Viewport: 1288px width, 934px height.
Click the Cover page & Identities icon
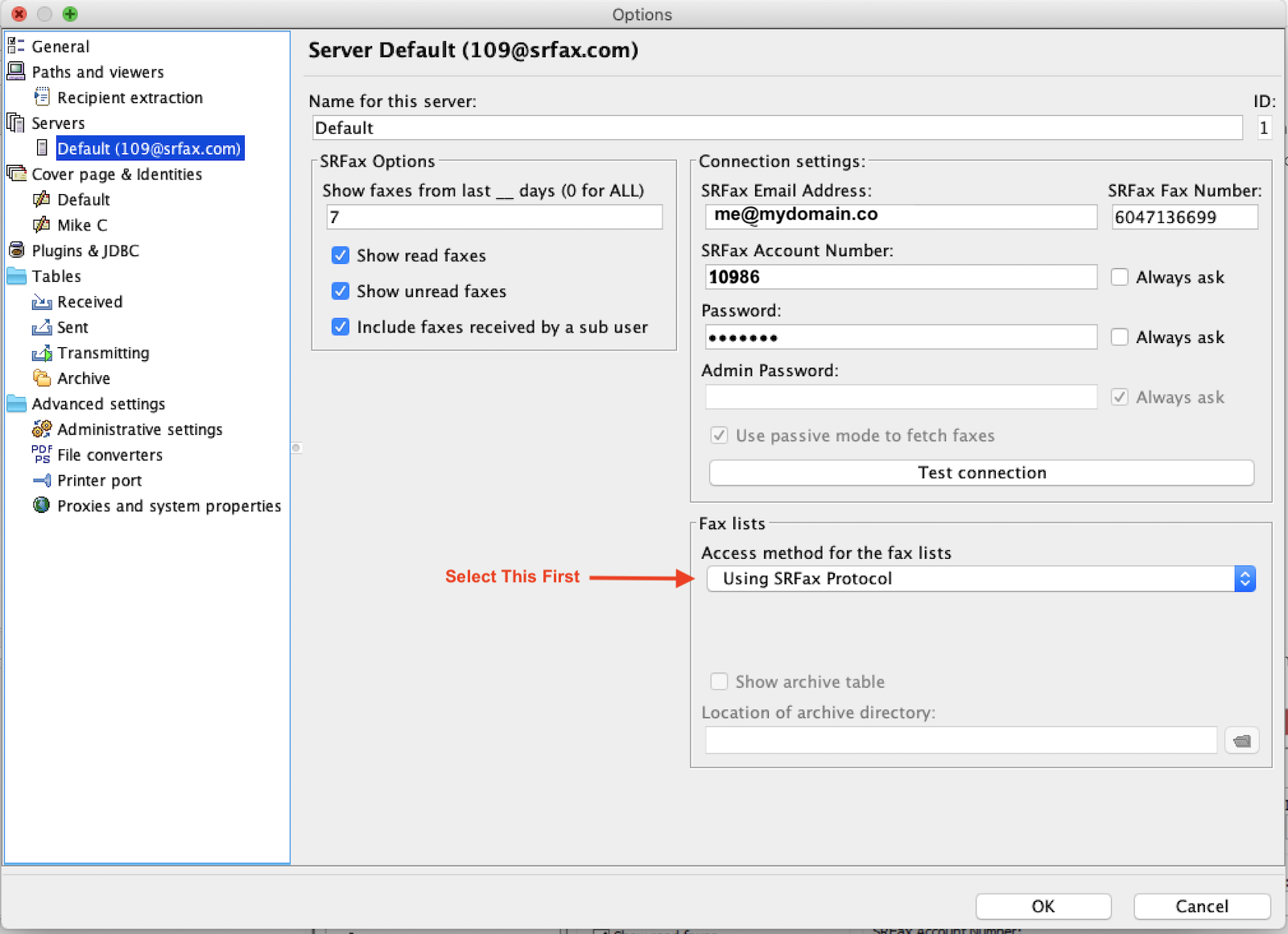pos(17,173)
